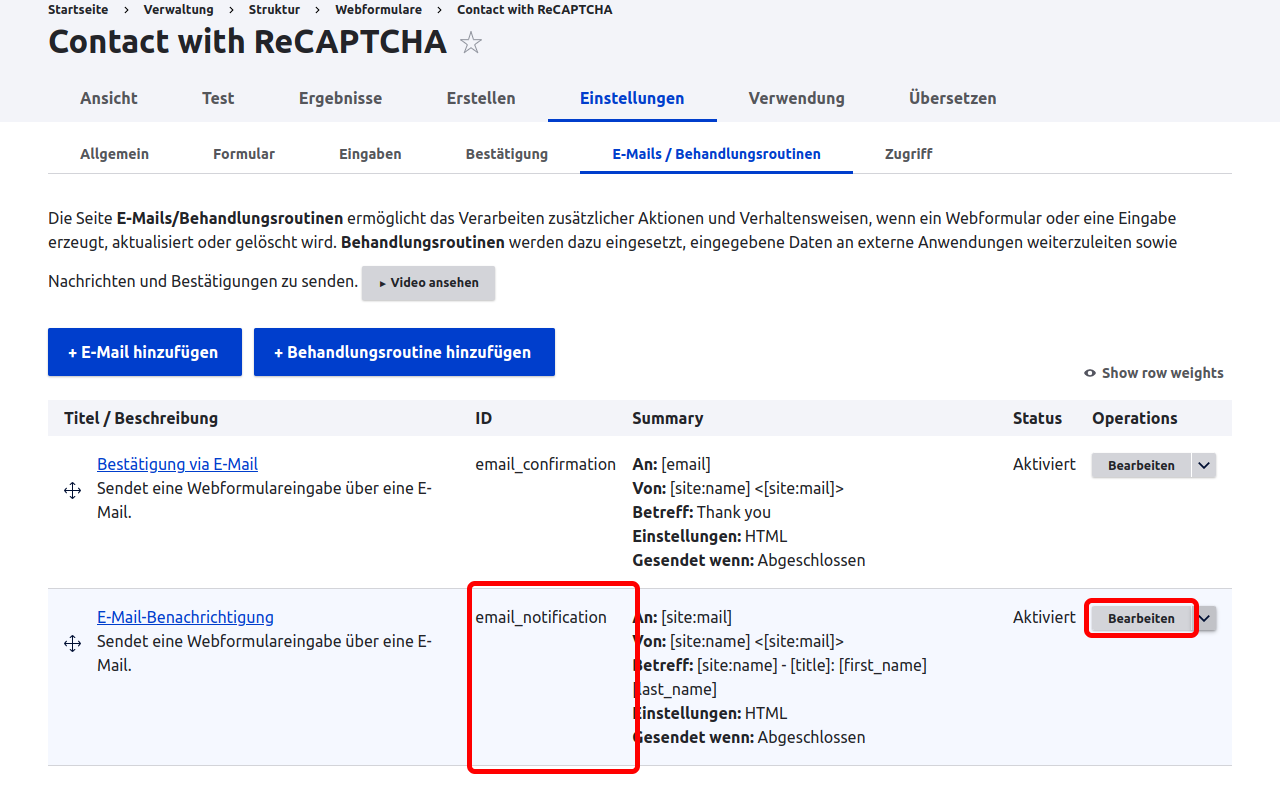The height and width of the screenshot is (786, 1280).
Task: Toggle Show row weights
Action: (1154, 373)
